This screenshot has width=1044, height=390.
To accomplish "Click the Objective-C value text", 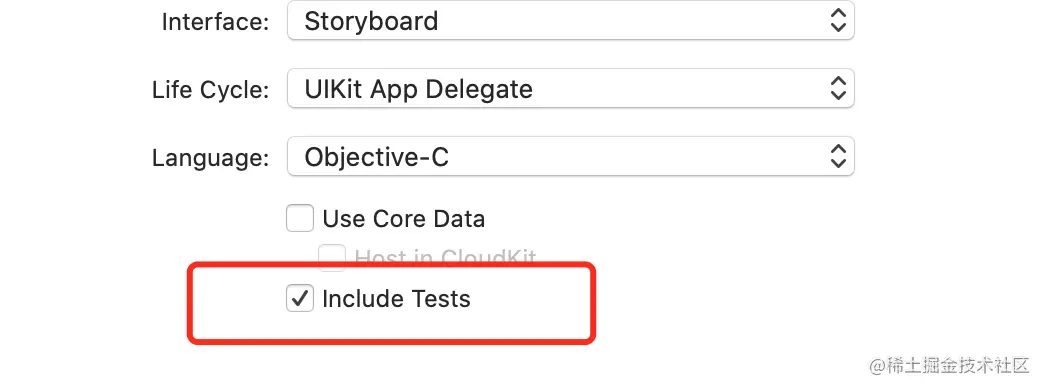I will coord(376,158).
